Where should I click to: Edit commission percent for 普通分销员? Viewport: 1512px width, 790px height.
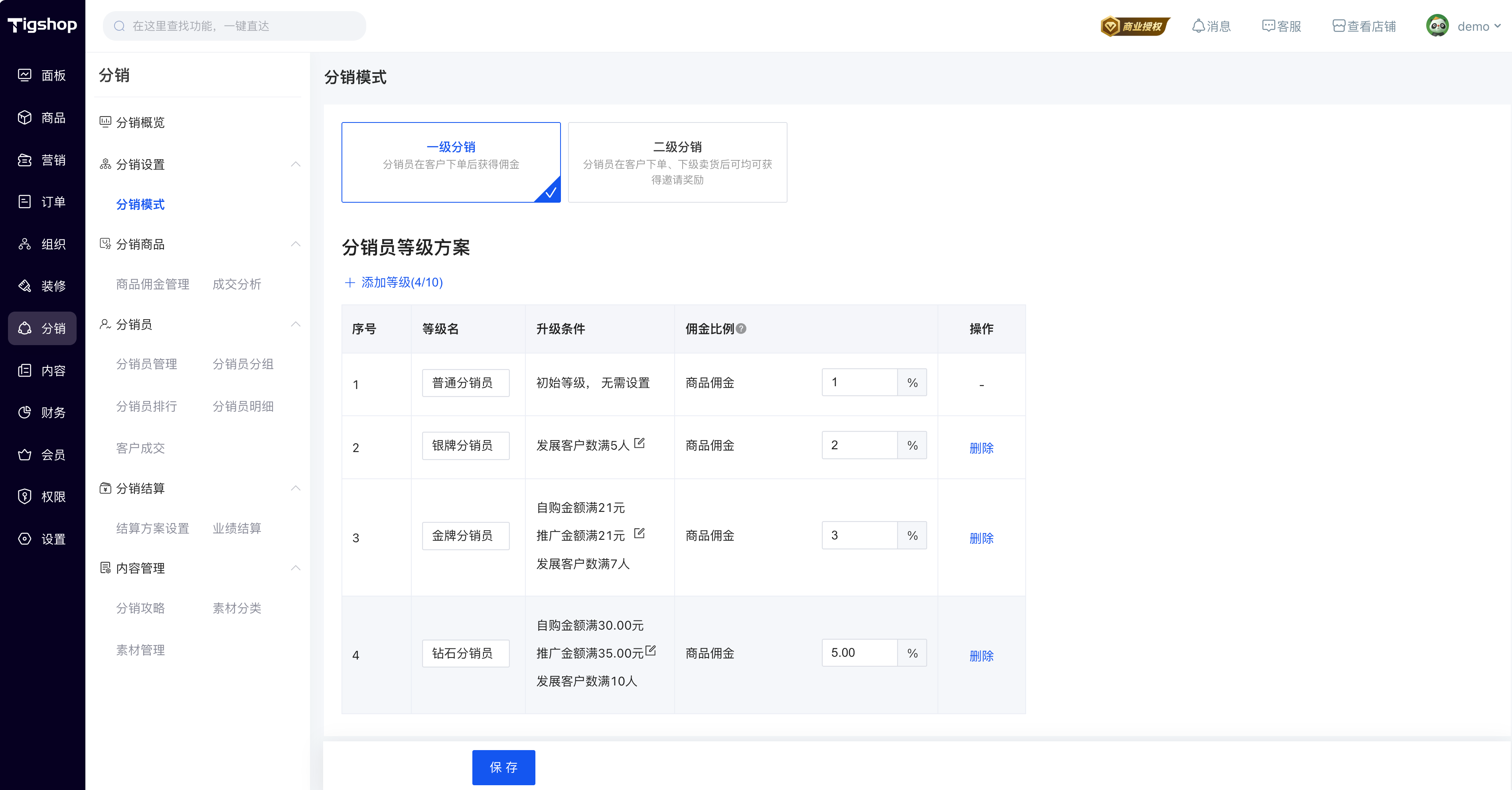point(859,382)
